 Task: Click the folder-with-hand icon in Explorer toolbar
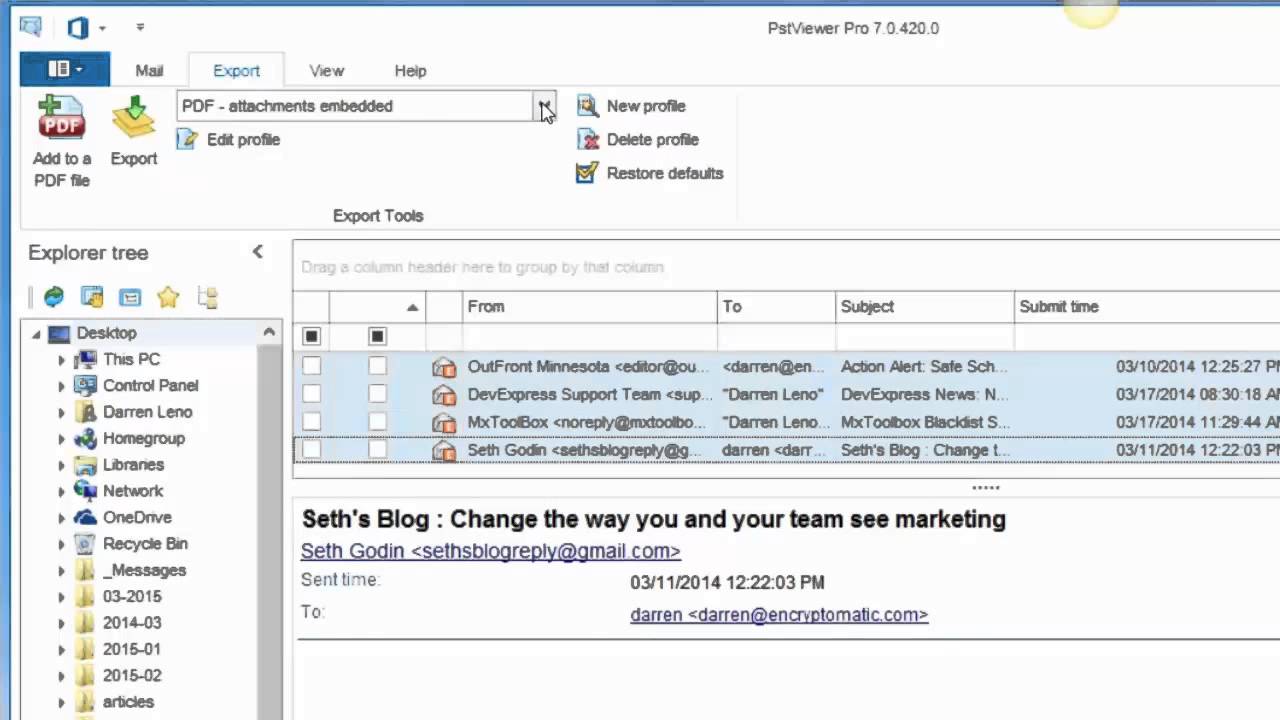pos(92,297)
